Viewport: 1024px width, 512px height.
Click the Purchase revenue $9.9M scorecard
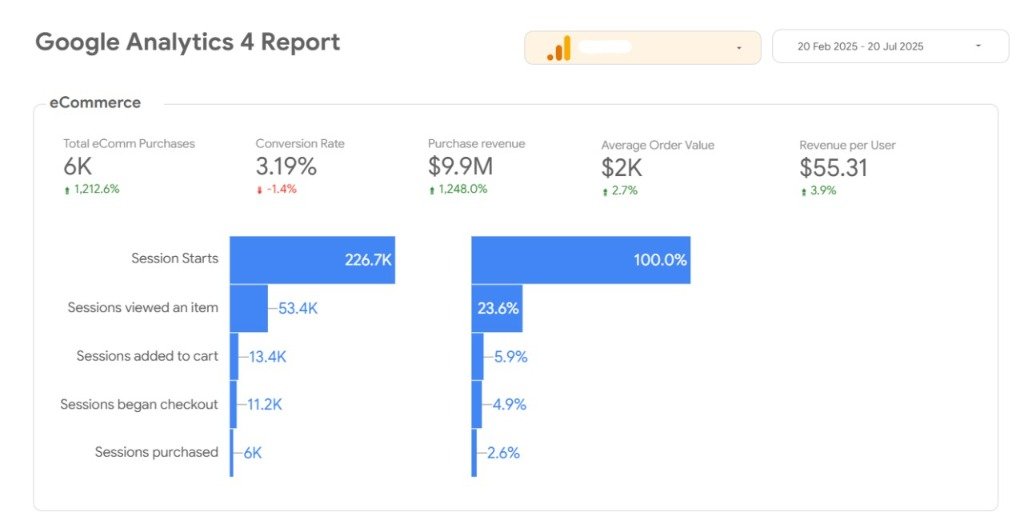coord(460,167)
